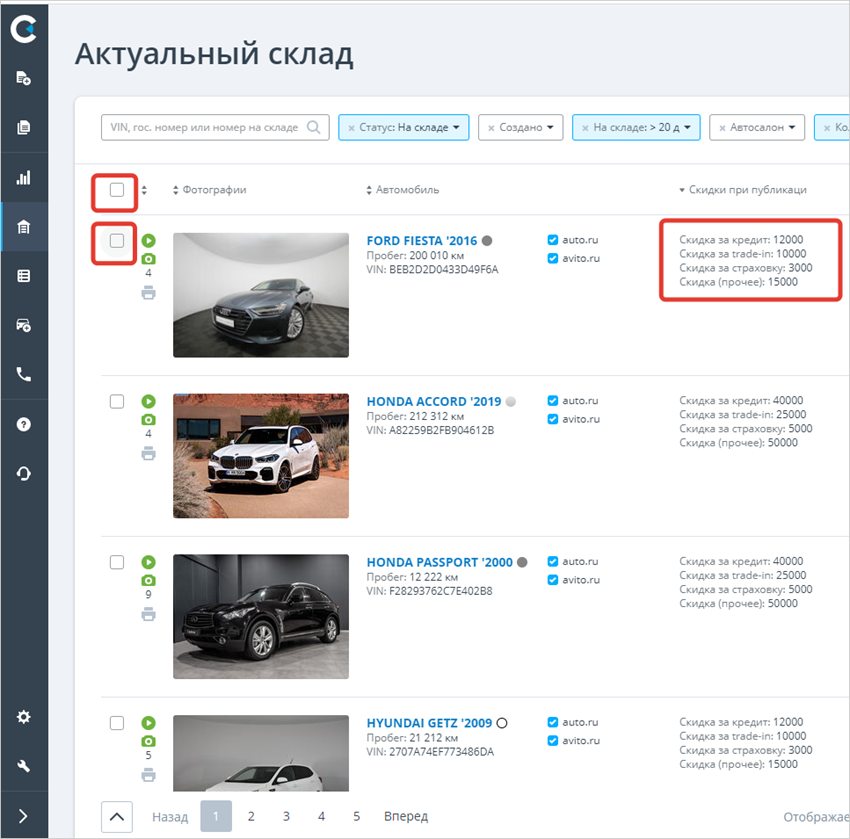Sort by Автомобиль column
The height and width of the screenshot is (839, 850).
pyautogui.click(x=402, y=190)
